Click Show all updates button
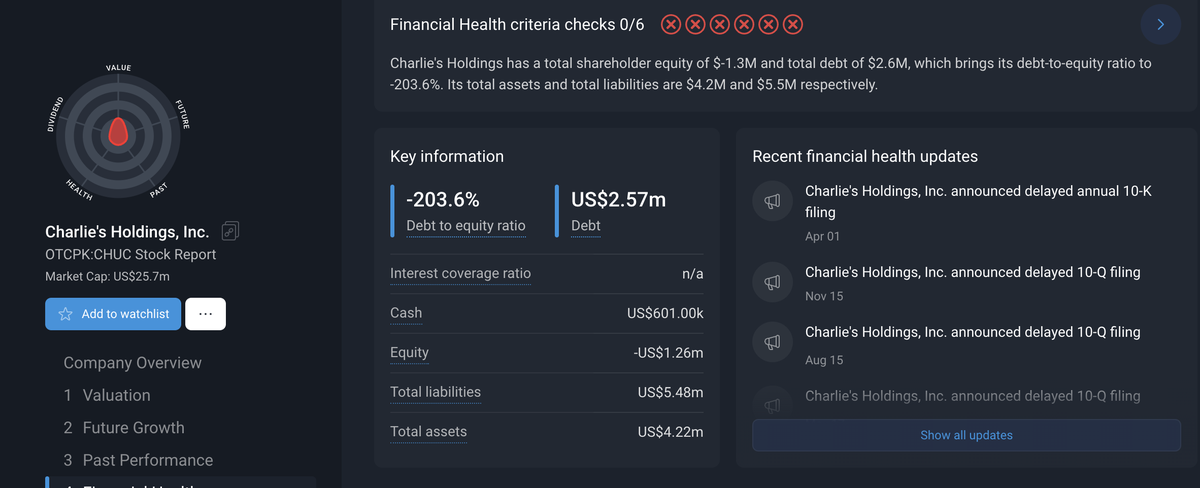Image resolution: width=1200 pixels, height=488 pixels. tap(966, 435)
